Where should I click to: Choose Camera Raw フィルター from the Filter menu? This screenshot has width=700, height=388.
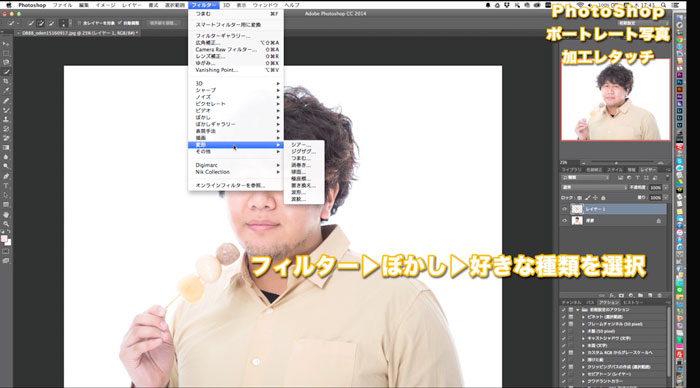(236, 50)
